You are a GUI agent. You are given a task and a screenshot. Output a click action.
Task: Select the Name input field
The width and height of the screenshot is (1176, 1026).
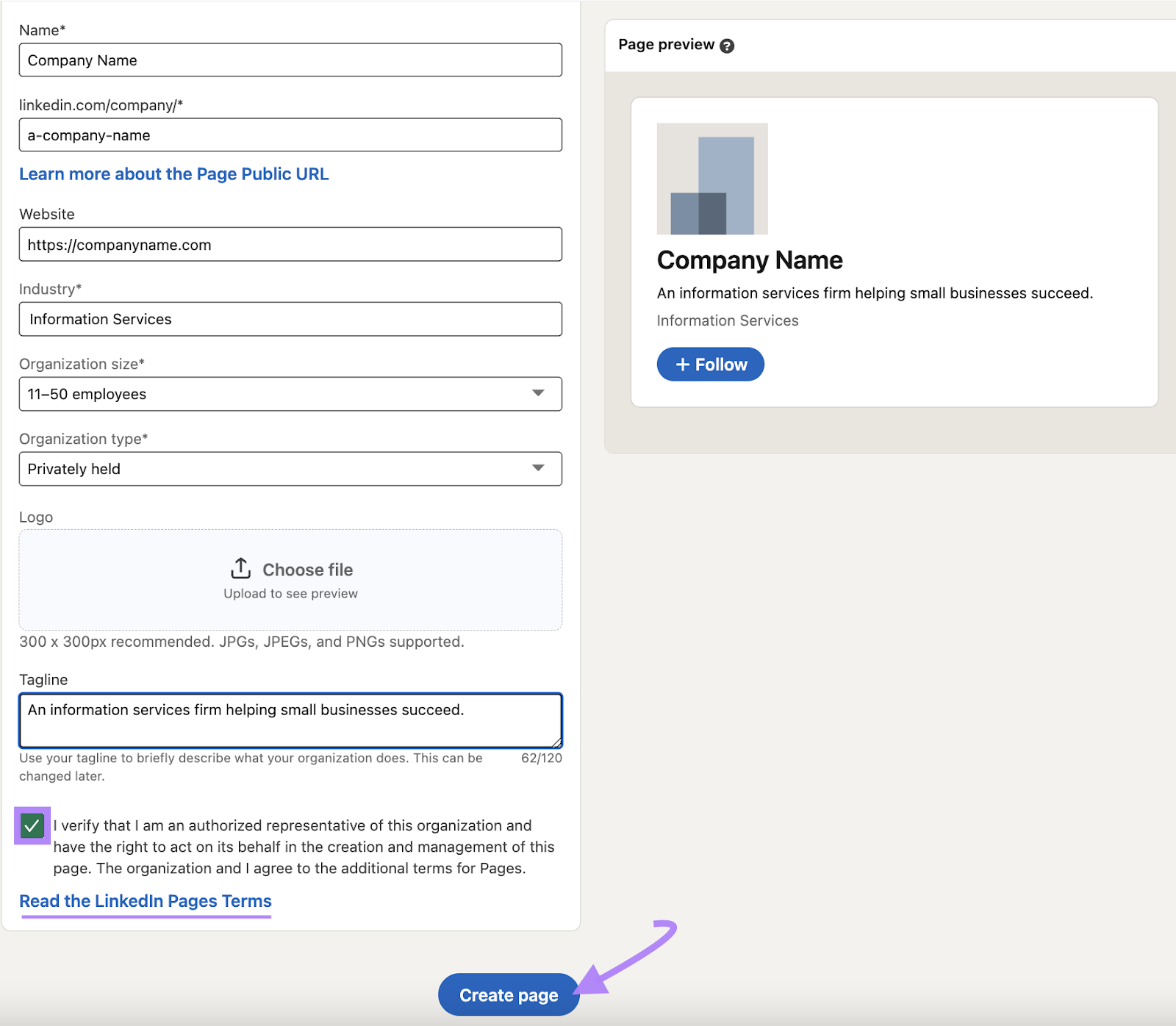coord(290,60)
